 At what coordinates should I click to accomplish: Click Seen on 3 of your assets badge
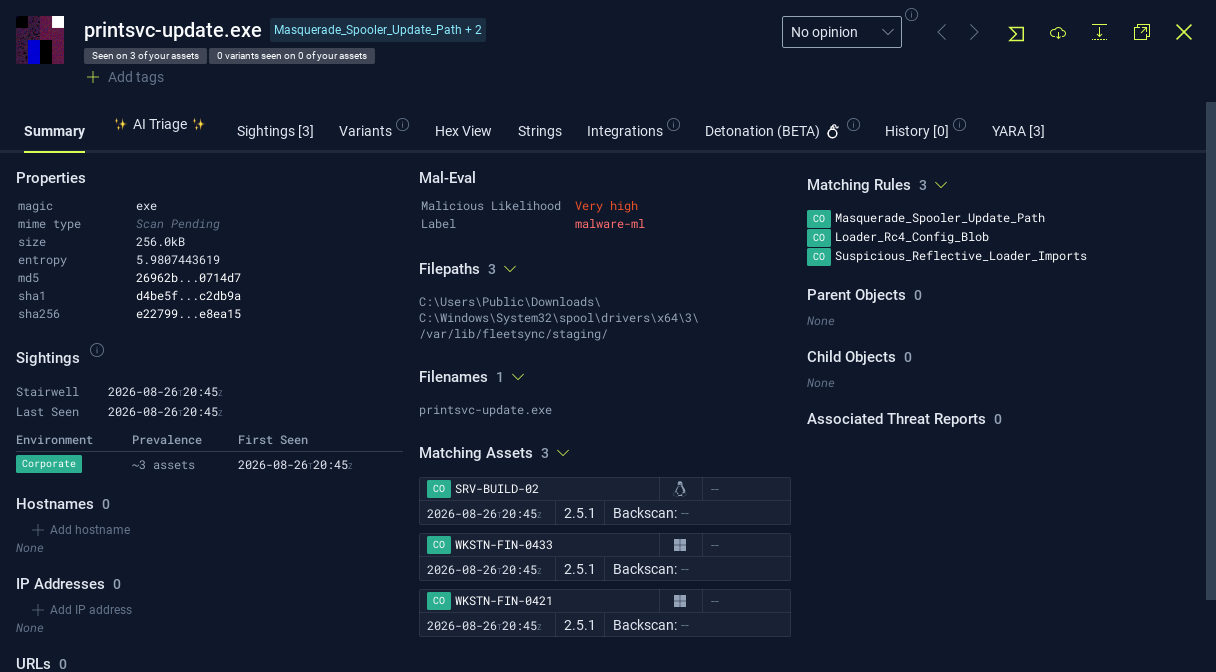pos(145,56)
